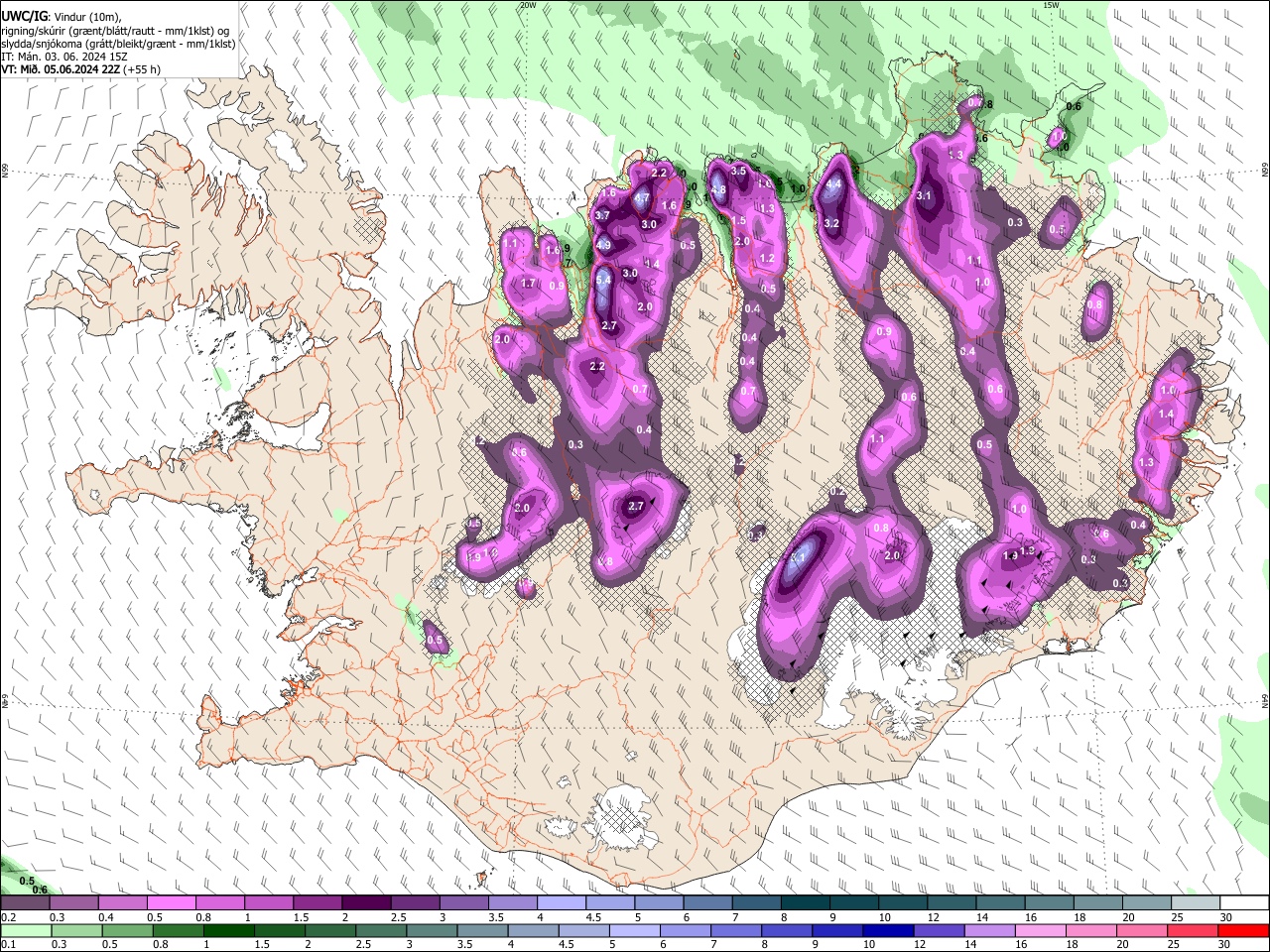Click the 4.4 precipitation value on the map
The image size is (1270, 952).
(x=834, y=183)
